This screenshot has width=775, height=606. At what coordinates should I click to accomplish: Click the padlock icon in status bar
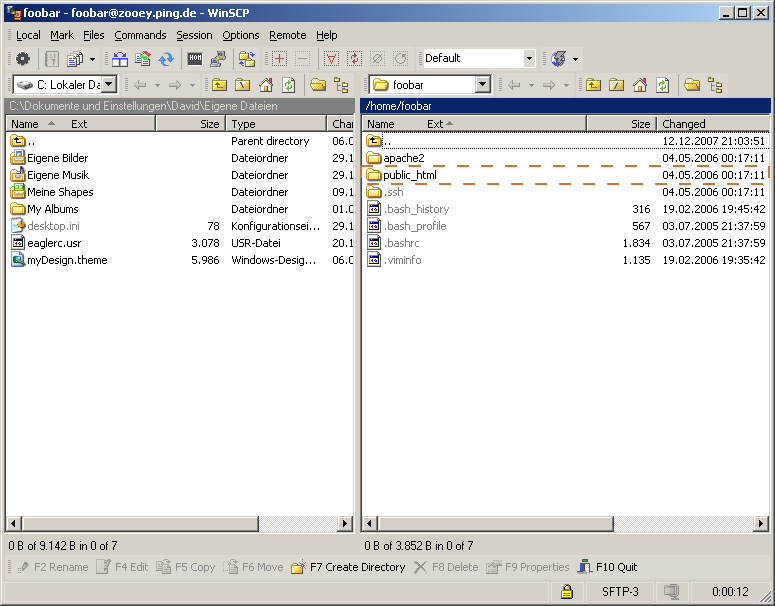pyautogui.click(x=567, y=591)
